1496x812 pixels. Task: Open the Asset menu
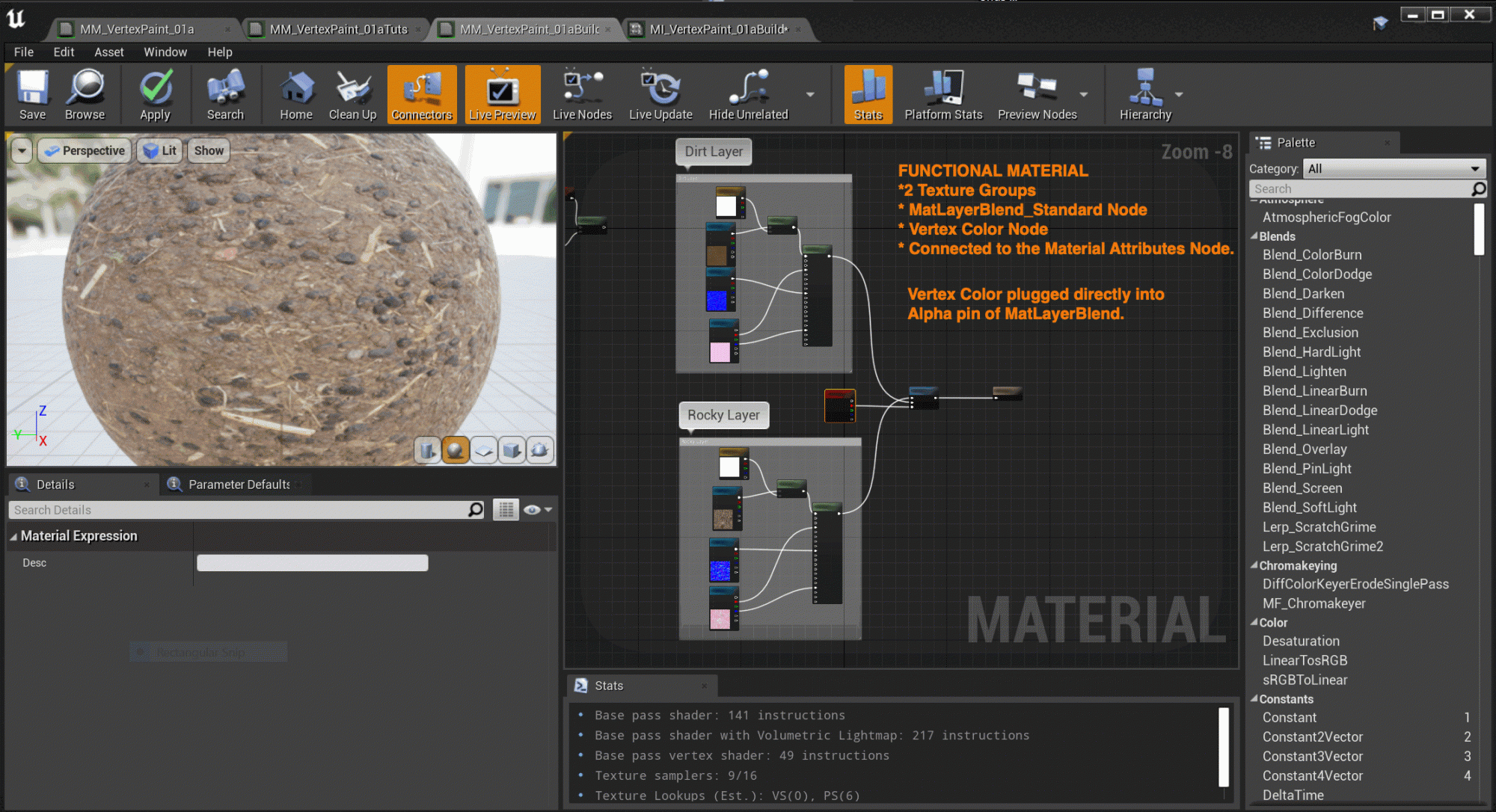pyautogui.click(x=108, y=52)
